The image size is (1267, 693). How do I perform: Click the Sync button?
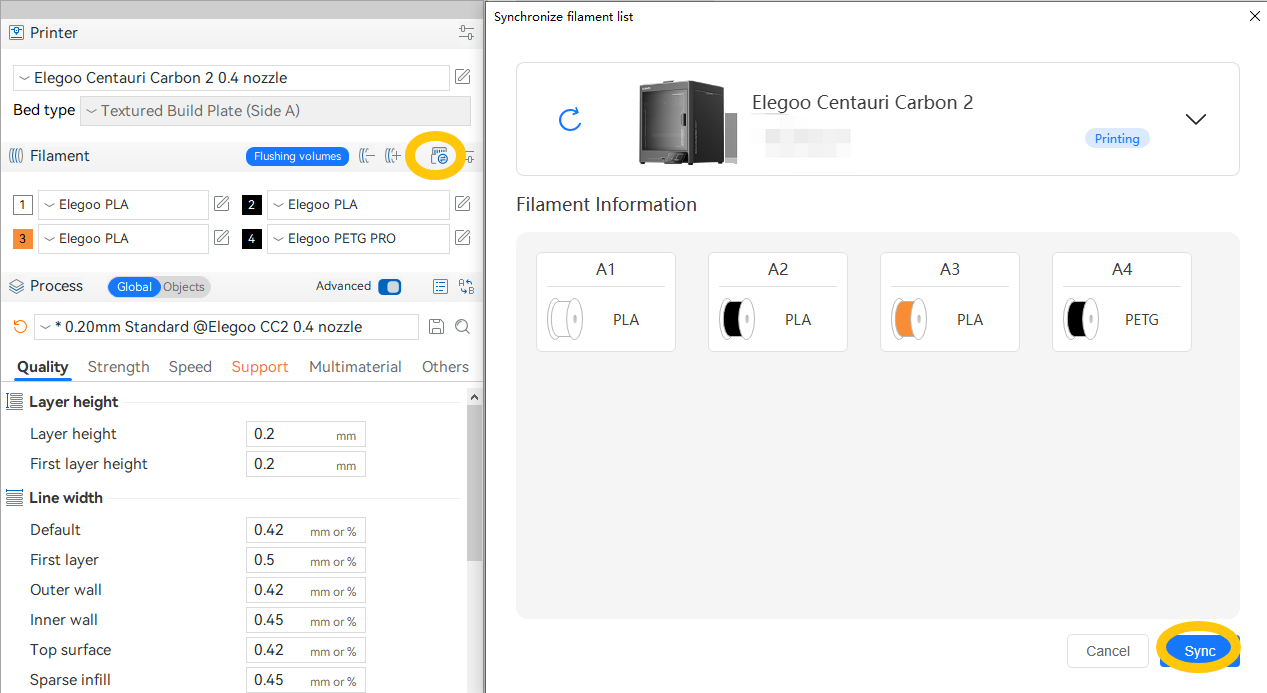[1198, 650]
